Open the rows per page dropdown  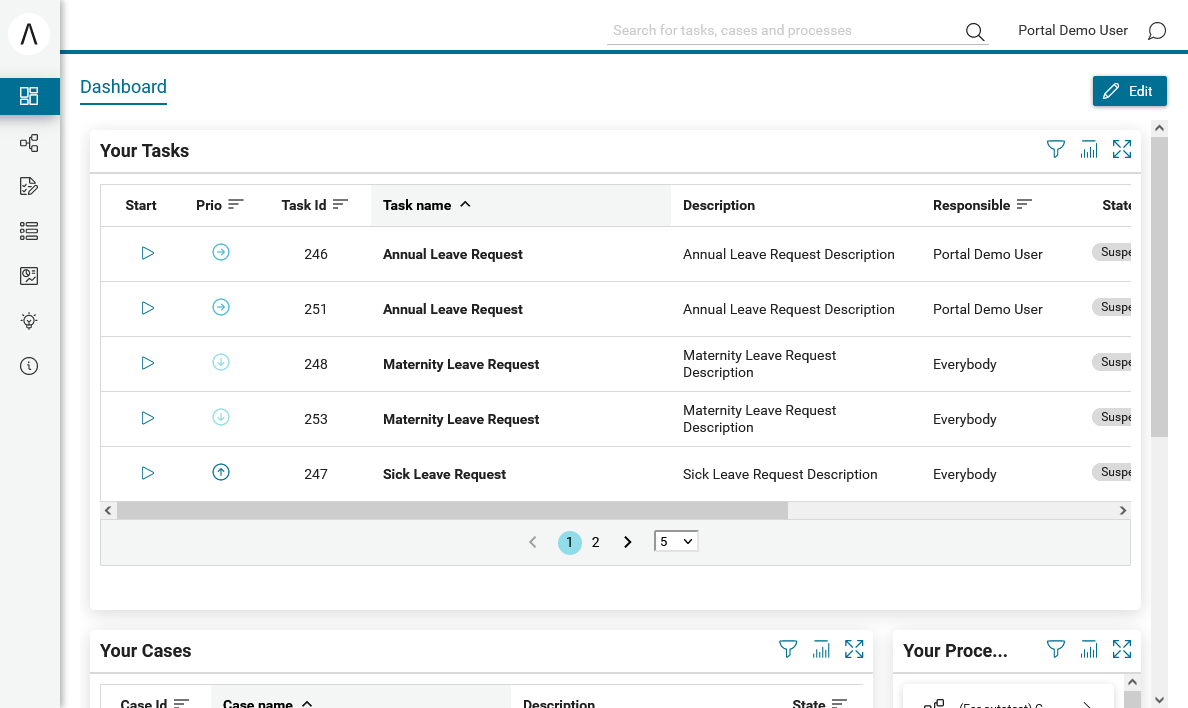(x=676, y=541)
